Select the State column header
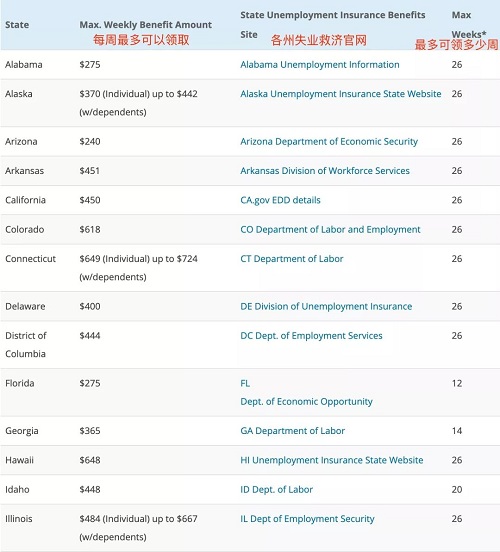The height and width of the screenshot is (552, 500). click(x=17, y=25)
